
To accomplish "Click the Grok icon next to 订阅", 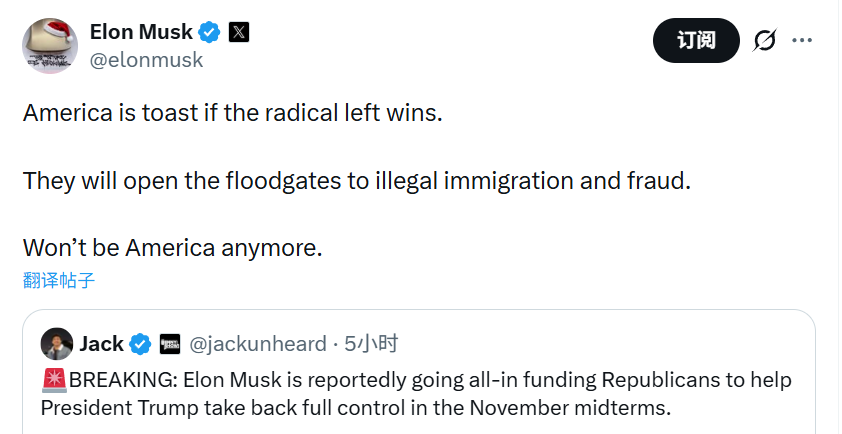I will coord(765,40).
